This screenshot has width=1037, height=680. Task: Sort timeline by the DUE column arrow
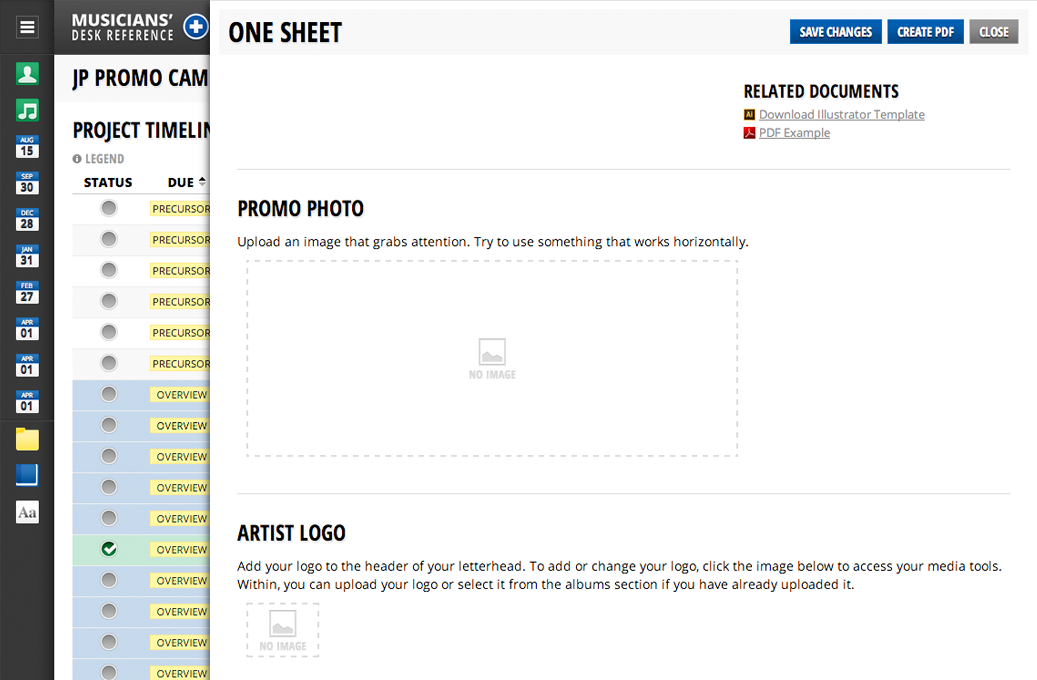pos(202,182)
